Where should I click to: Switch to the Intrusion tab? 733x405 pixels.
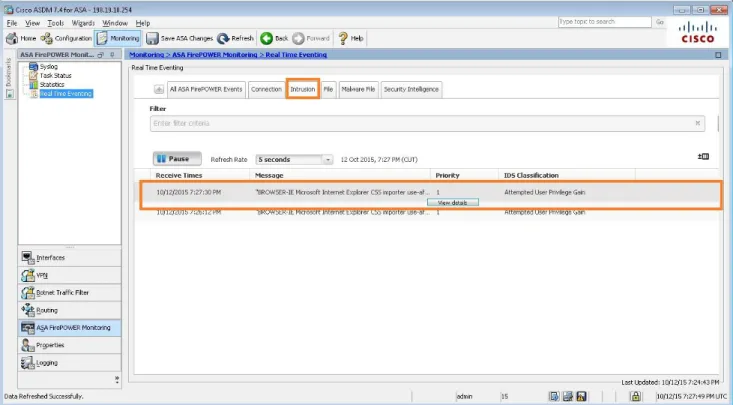(302, 89)
